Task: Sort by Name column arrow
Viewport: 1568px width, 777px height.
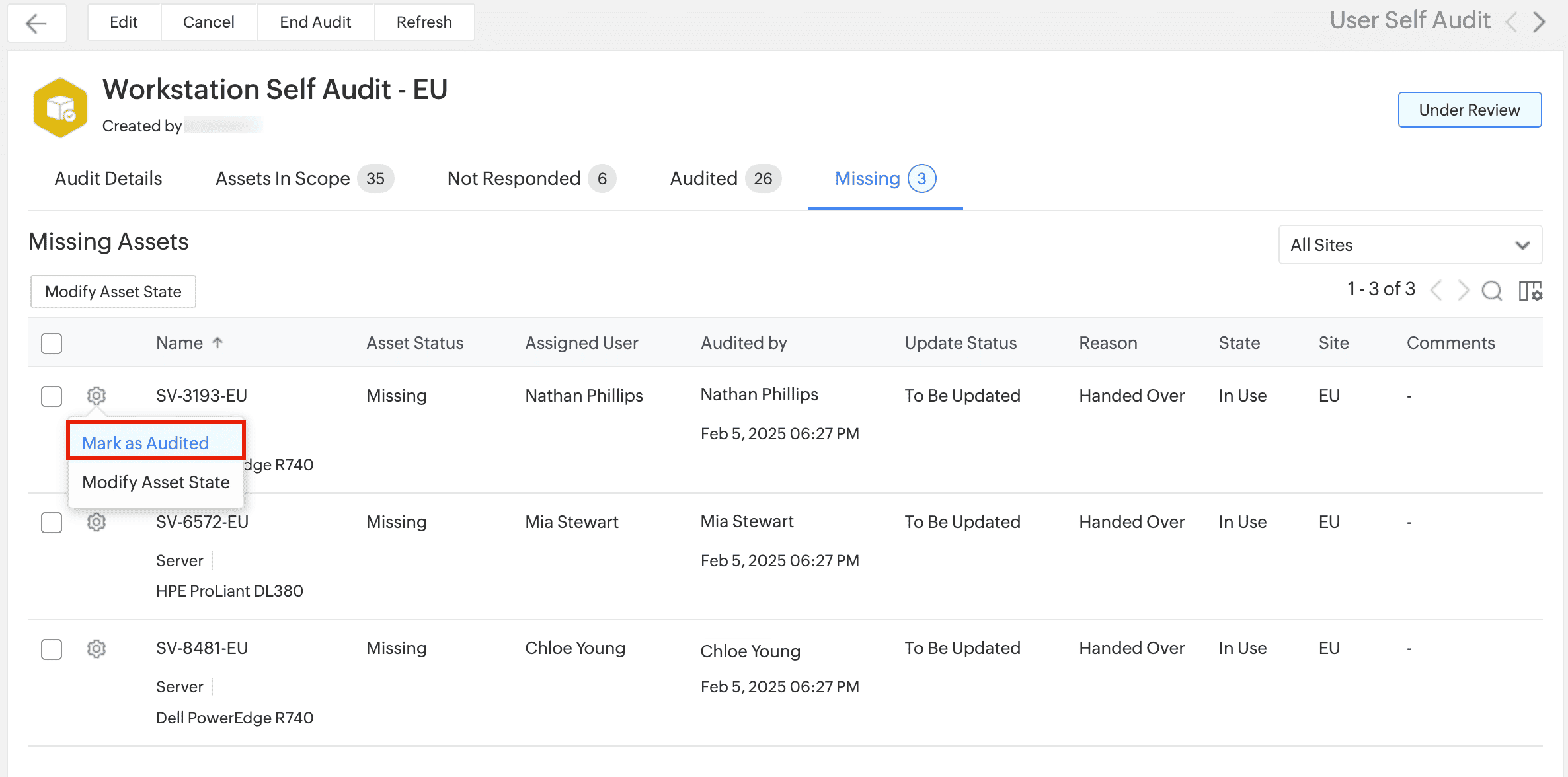Action: pyautogui.click(x=217, y=342)
